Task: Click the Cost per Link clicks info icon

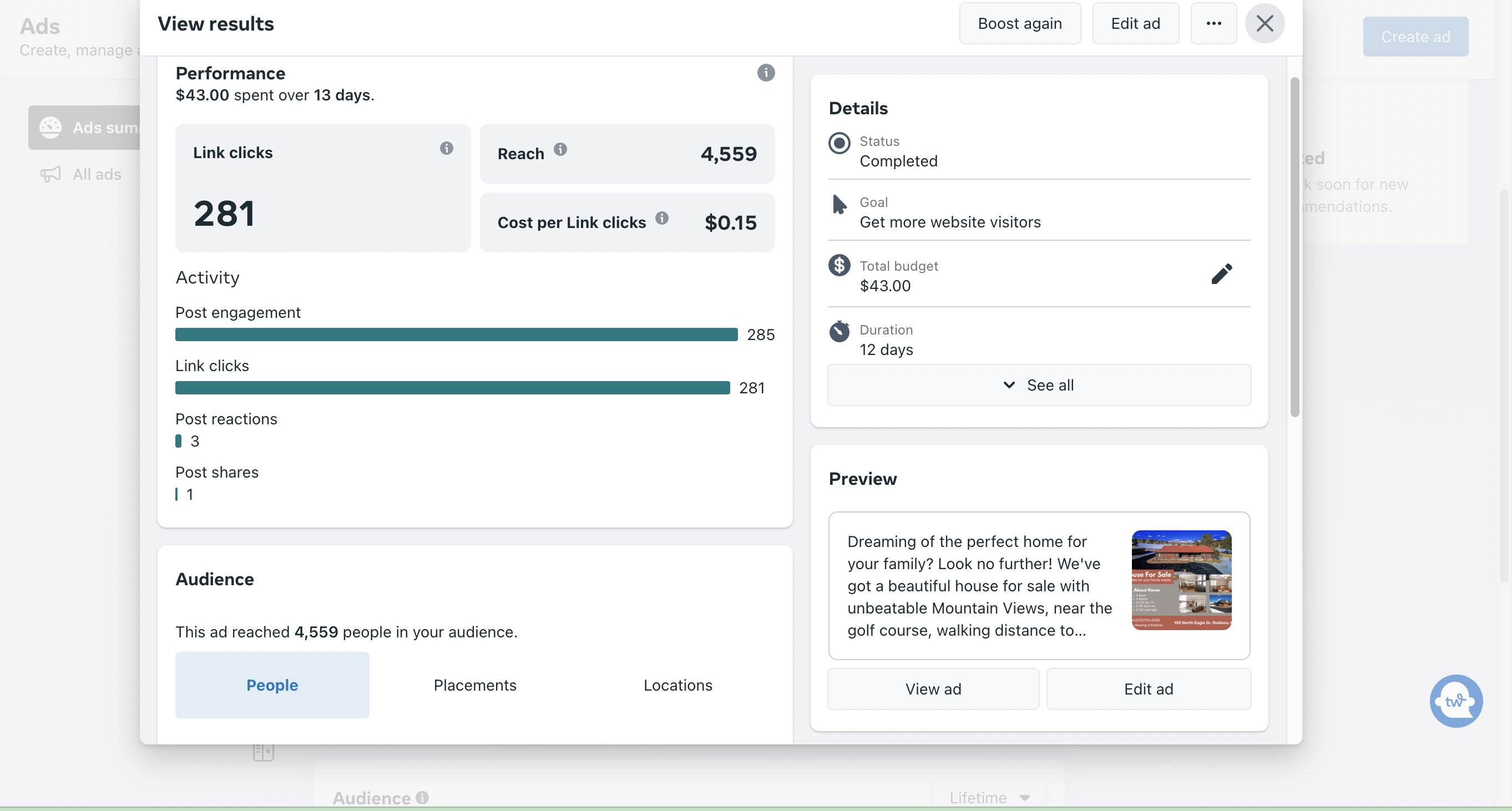Action: pos(661,219)
